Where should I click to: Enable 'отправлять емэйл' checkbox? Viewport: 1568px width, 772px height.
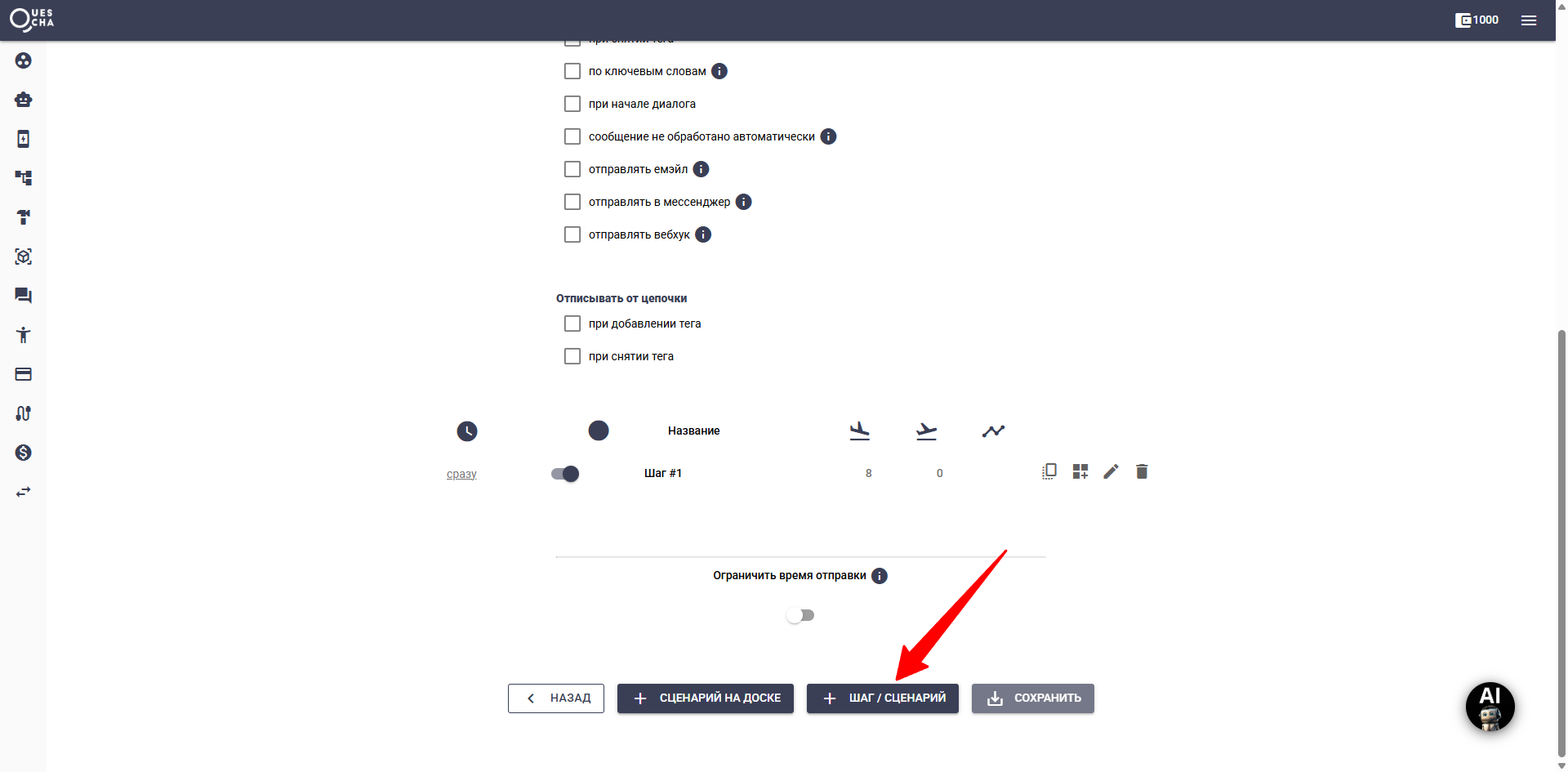click(x=572, y=169)
